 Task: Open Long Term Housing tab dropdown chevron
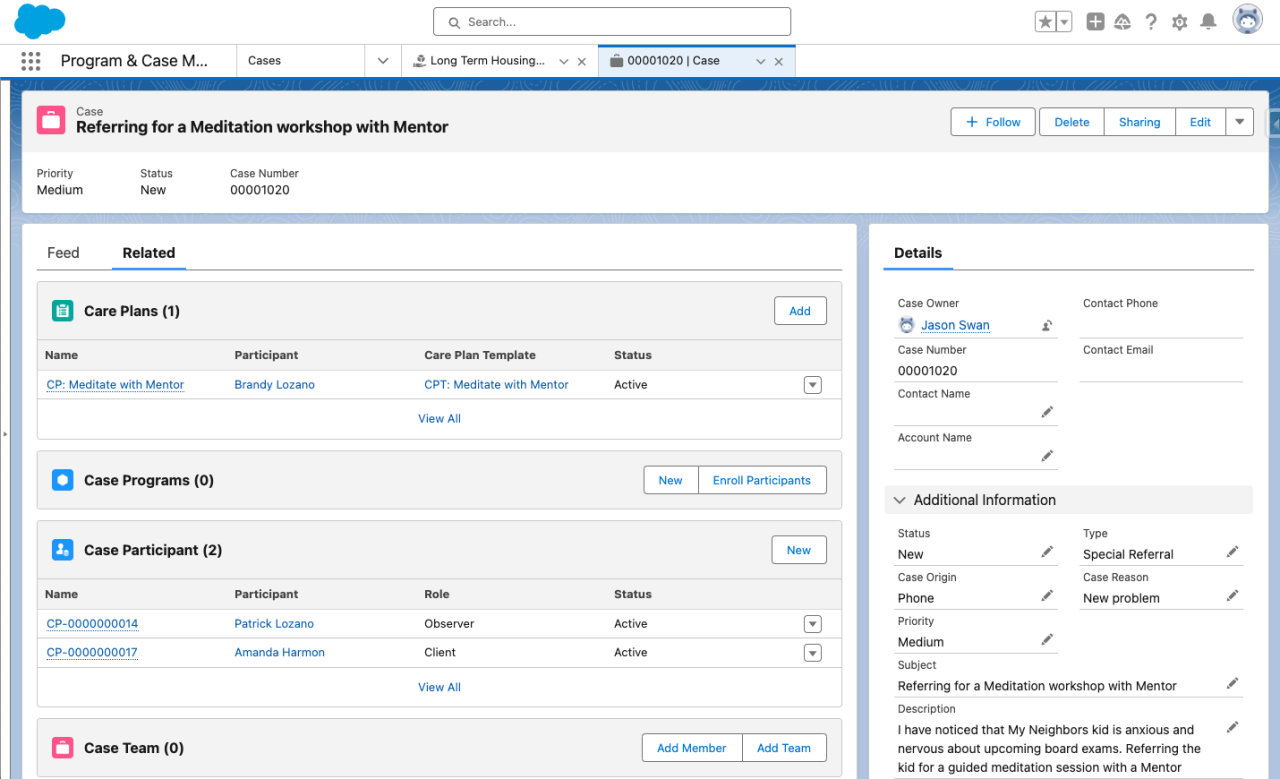[x=563, y=61]
